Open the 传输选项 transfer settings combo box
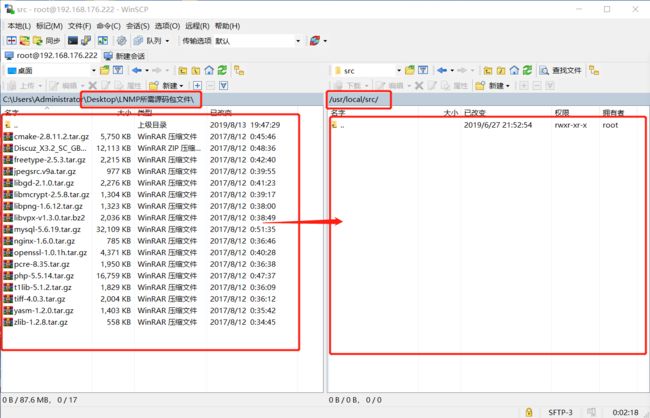Viewport: 650px width, 418px height. pyautogui.click(x=258, y=41)
